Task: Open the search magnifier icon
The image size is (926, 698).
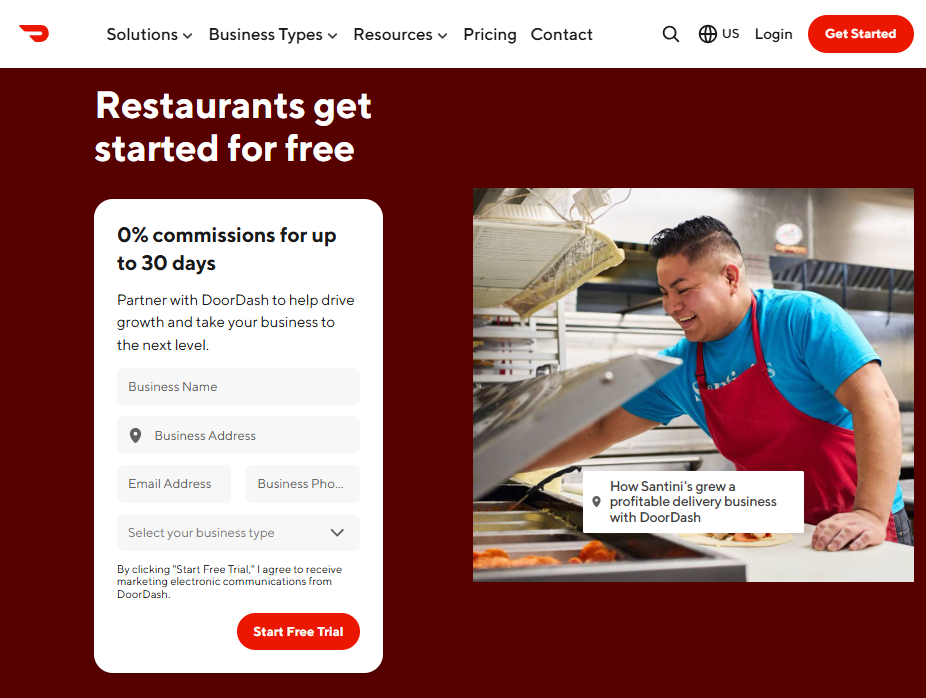Action: coord(670,34)
